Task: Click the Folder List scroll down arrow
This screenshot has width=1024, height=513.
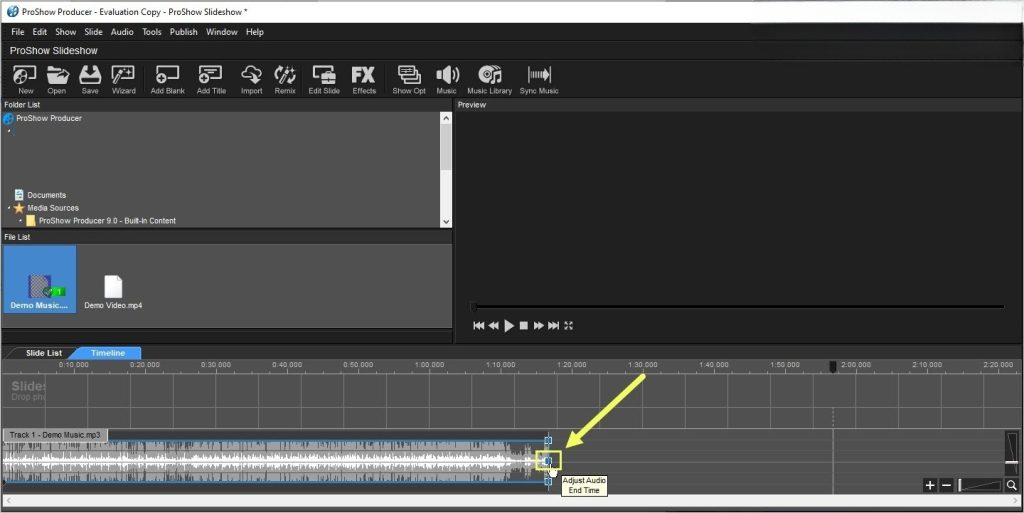Action: click(446, 221)
